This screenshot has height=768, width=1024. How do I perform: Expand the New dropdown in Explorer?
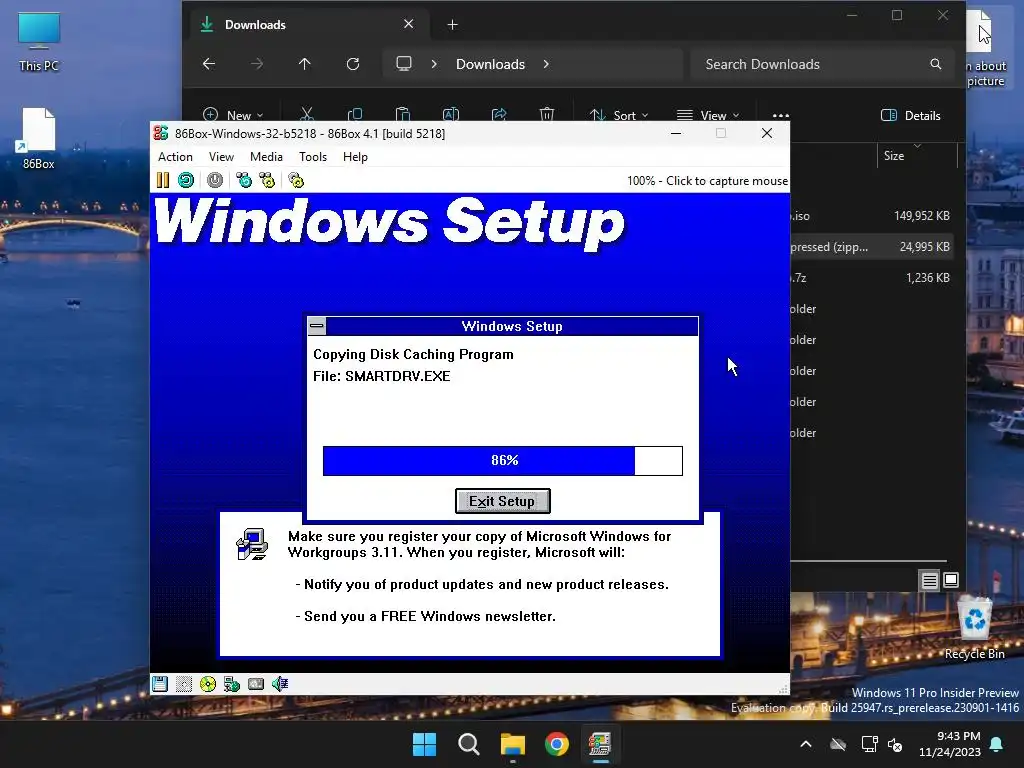tap(233, 115)
